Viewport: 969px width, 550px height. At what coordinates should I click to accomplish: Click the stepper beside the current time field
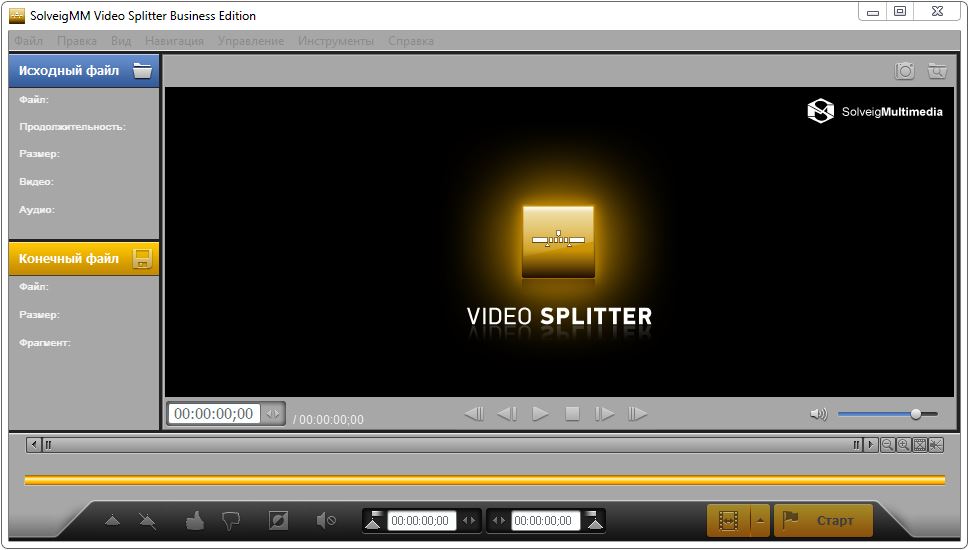(273, 413)
